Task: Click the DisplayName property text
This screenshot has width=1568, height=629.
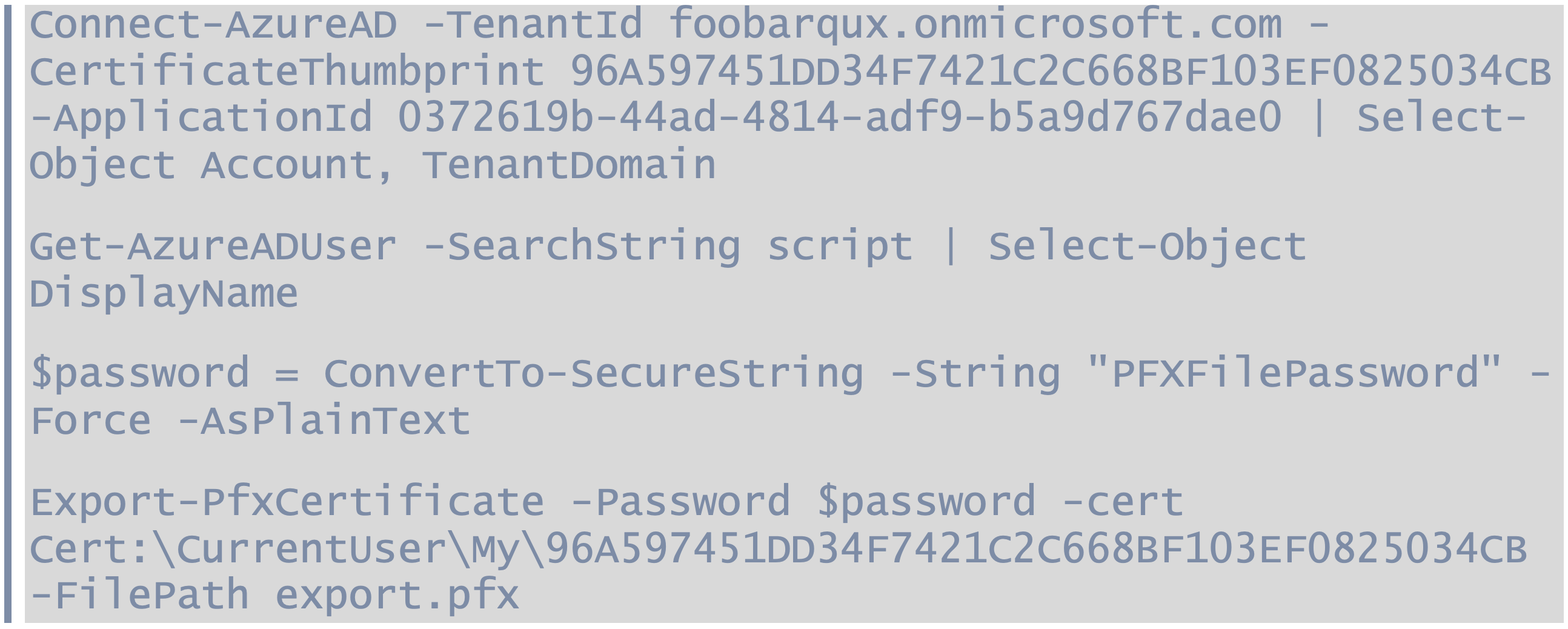Action: pyautogui.click(x=164, y=294)
